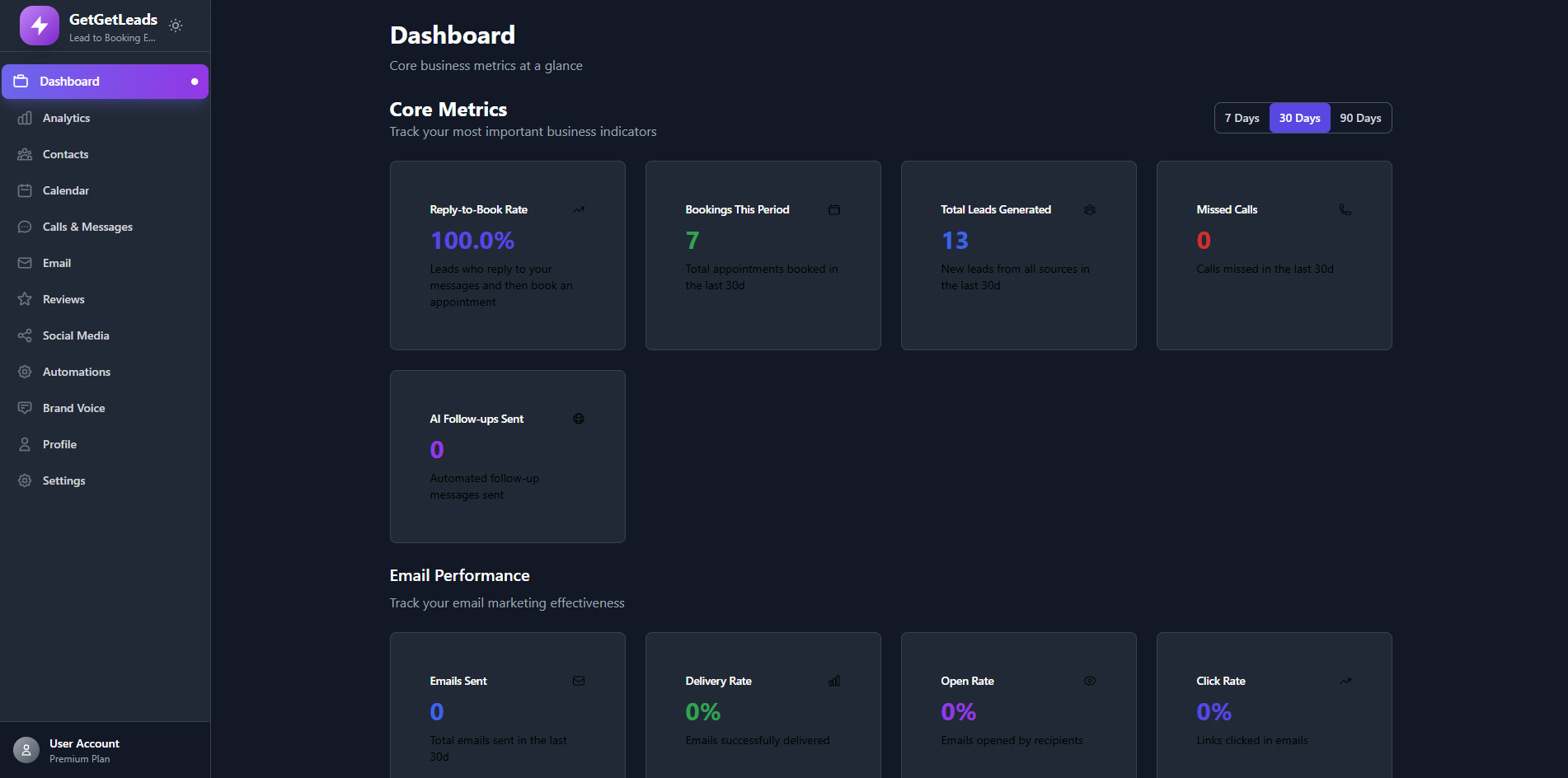1568x778 pixels.
Task: Select the 30 Days time range
Action: coord(1299,117)
